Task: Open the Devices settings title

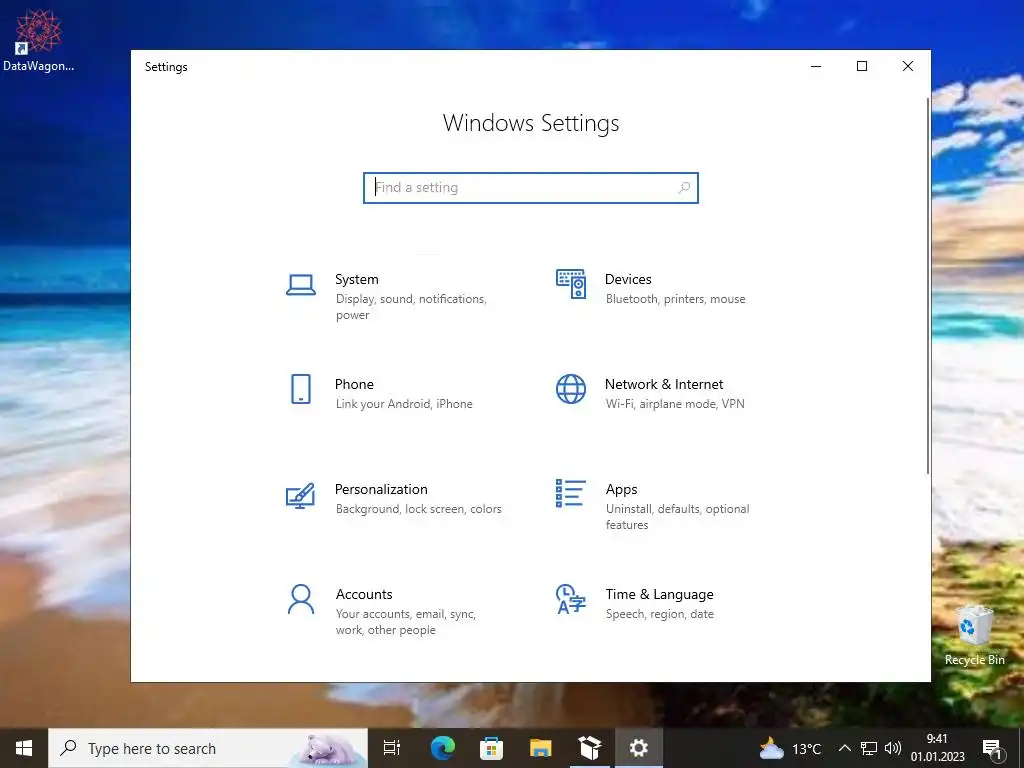Action: [x=628, y=280]
